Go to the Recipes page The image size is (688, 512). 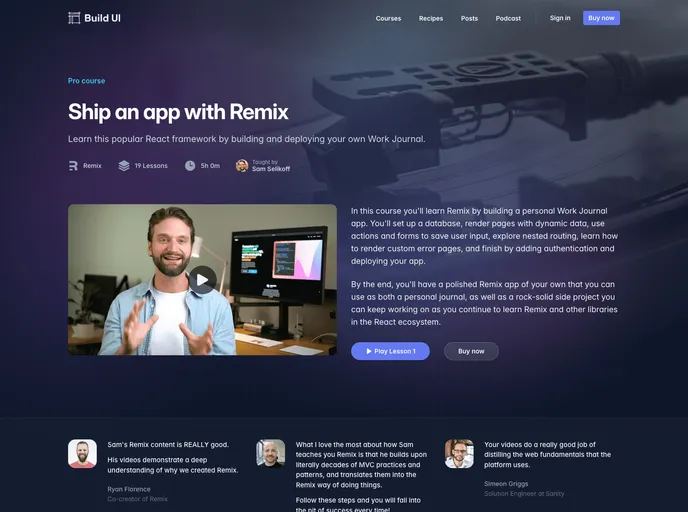coord(431,18)
